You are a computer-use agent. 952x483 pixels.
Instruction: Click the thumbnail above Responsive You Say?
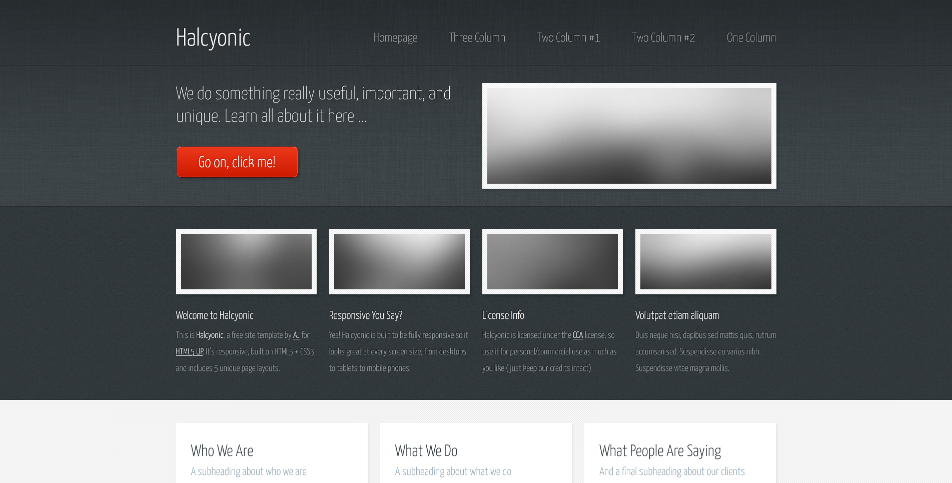point(399,262)
